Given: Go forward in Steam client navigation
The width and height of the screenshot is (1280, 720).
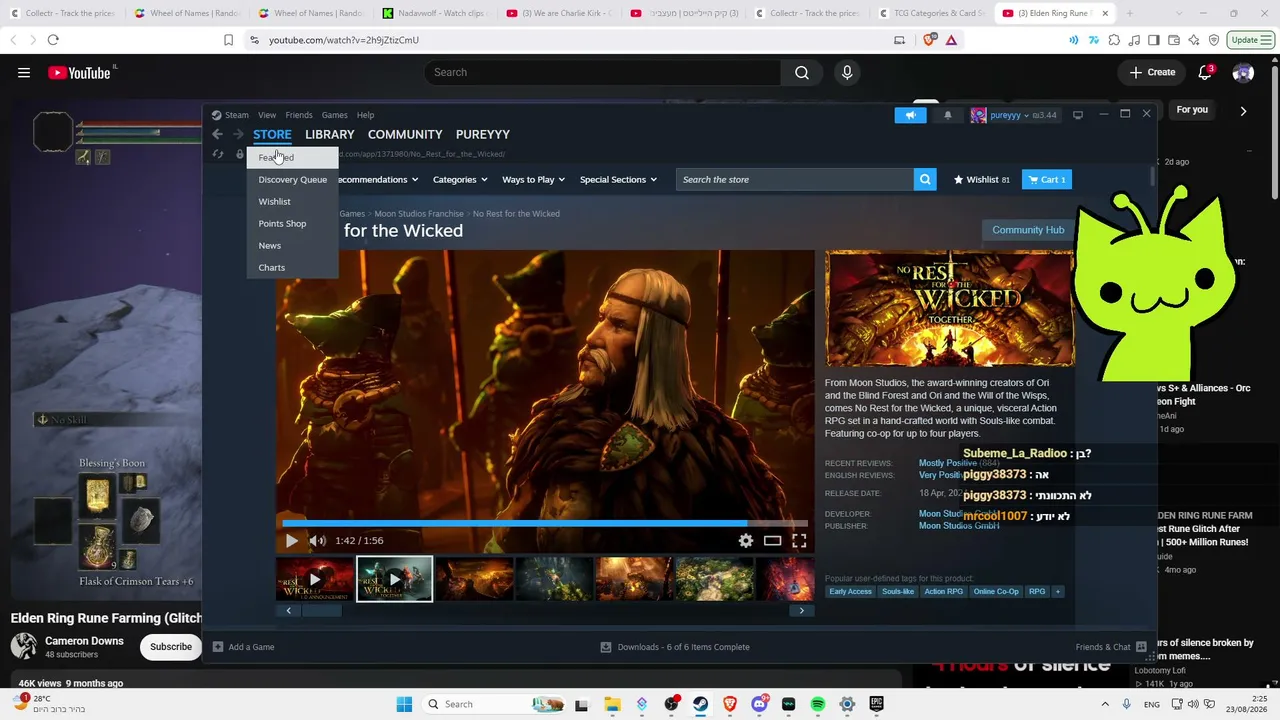Looking at the screenshot, I should 238,134.
